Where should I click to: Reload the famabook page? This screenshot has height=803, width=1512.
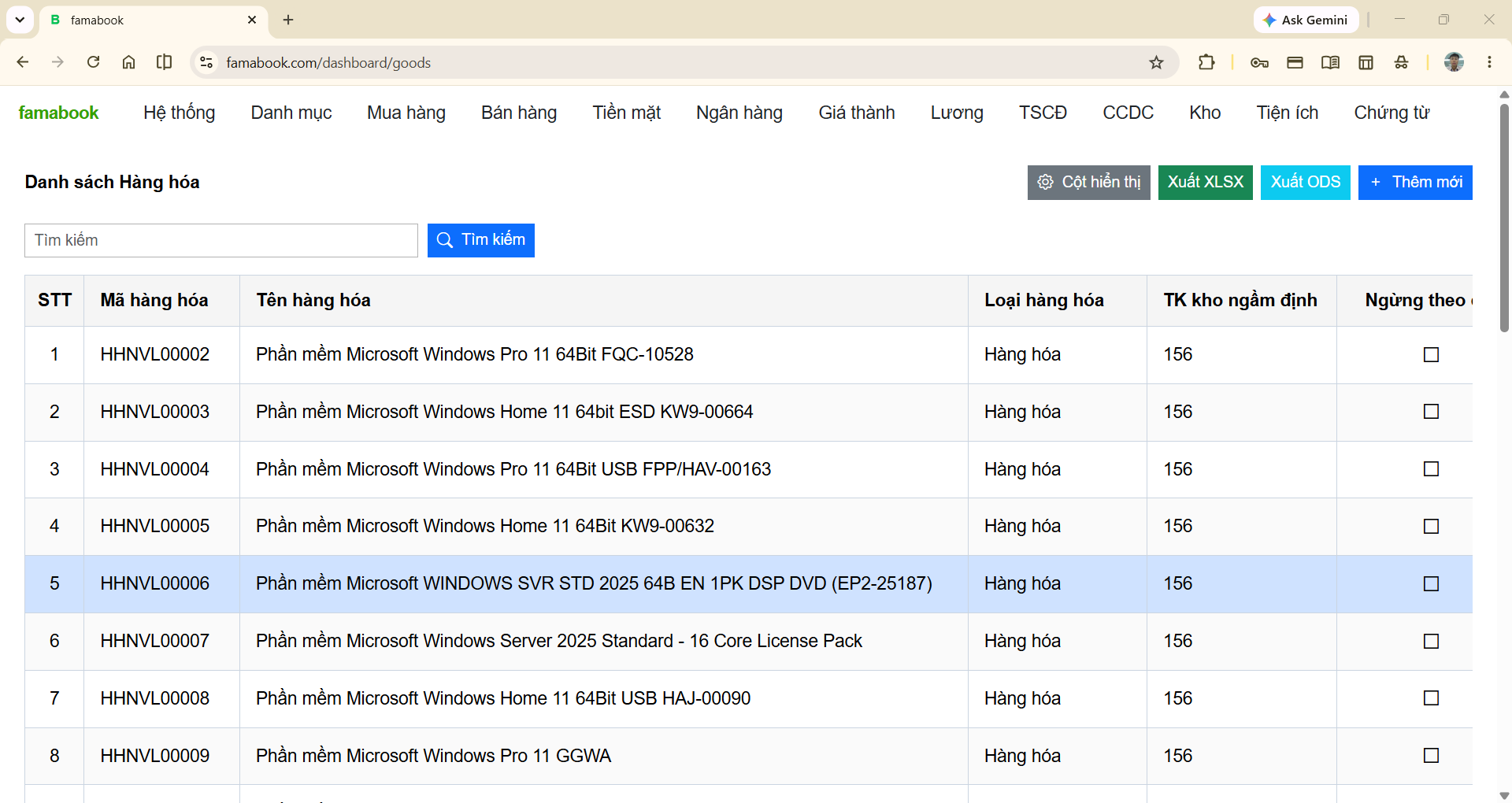(x=93, y=62)
